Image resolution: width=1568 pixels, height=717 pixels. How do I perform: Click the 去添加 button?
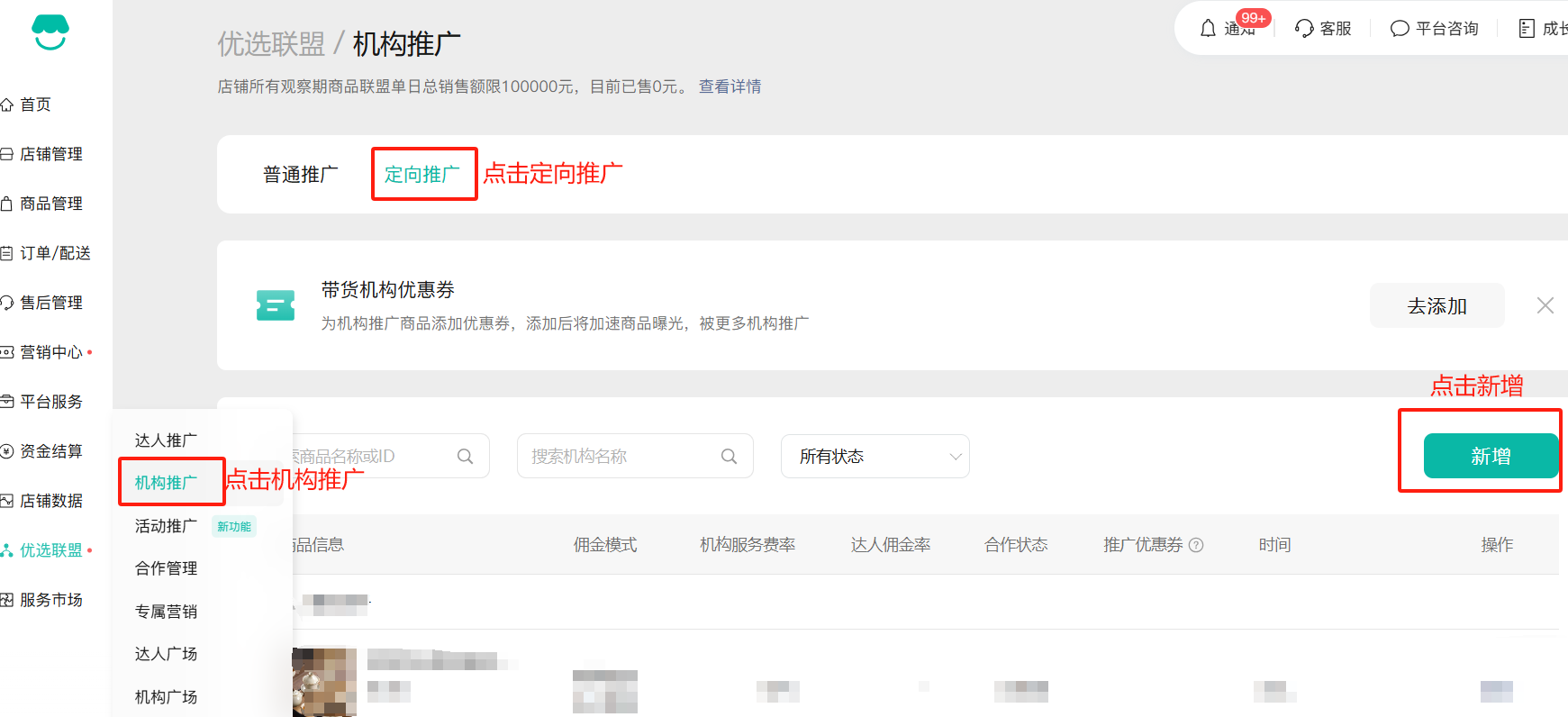(1437, 306)
